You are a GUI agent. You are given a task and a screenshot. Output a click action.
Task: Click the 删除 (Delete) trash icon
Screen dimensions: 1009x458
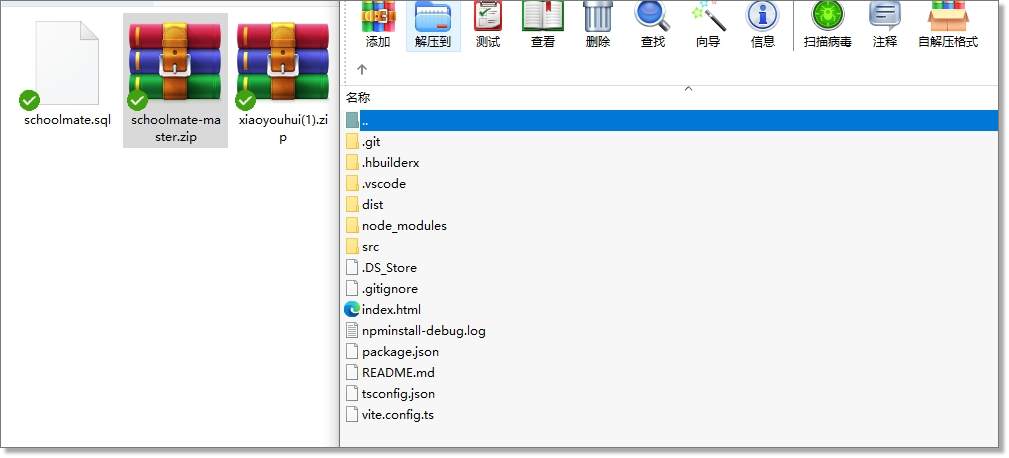598,17
